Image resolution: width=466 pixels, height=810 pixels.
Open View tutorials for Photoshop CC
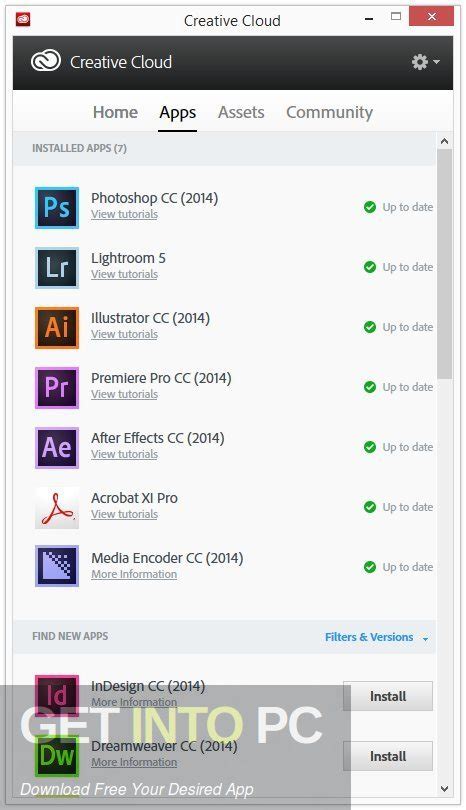coord(125,214)
